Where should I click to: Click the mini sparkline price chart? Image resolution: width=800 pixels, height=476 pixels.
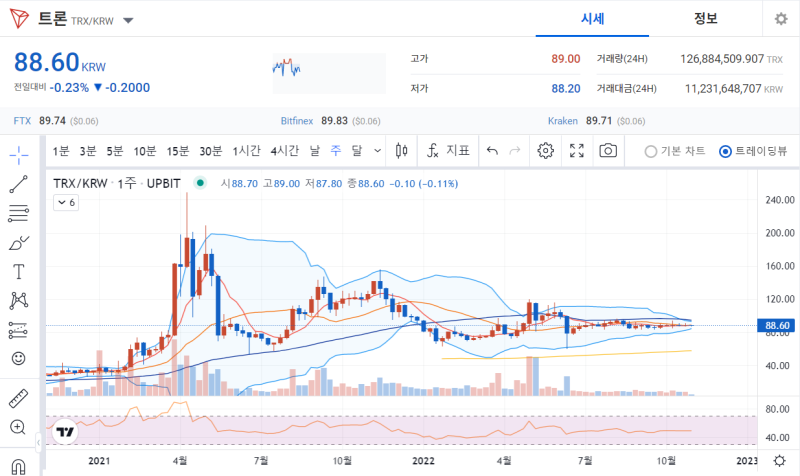[329, 73]
